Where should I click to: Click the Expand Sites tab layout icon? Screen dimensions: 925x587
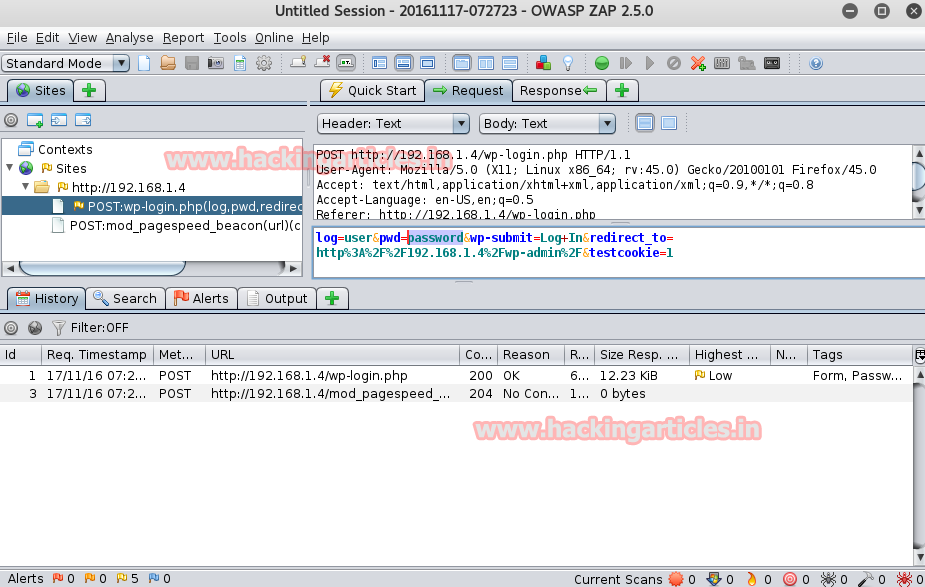(379, 63)
